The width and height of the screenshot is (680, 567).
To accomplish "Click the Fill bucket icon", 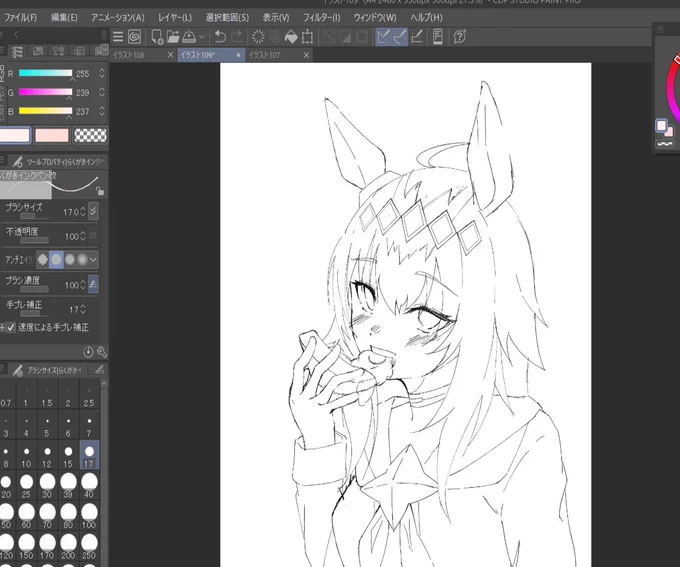I will point(291,37).
